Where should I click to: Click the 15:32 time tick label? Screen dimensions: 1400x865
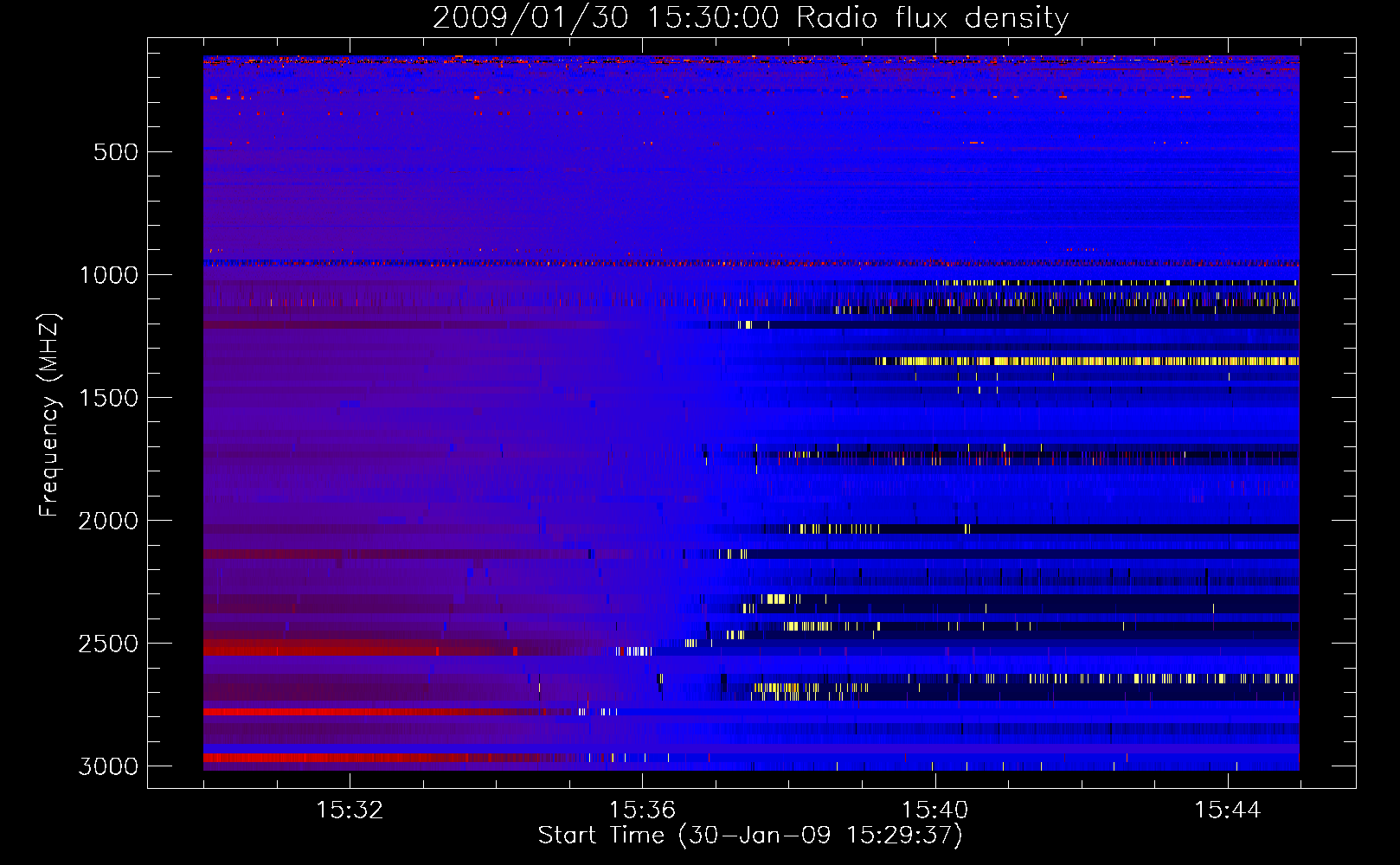350,810
